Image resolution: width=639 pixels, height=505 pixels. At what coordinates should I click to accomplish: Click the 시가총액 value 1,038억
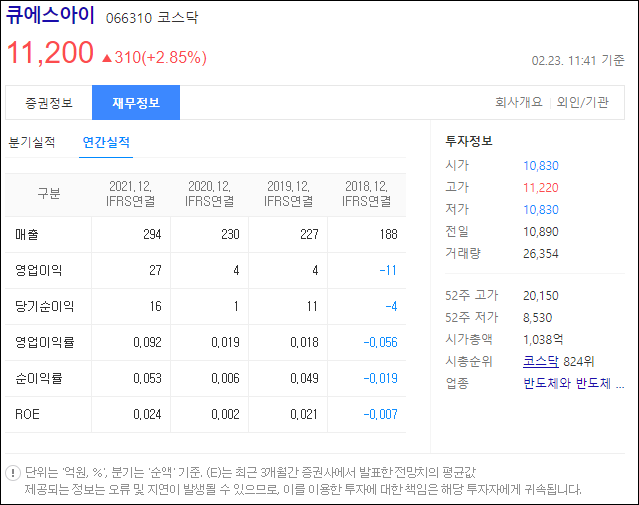pyautogui.click(x=543, y=339)
